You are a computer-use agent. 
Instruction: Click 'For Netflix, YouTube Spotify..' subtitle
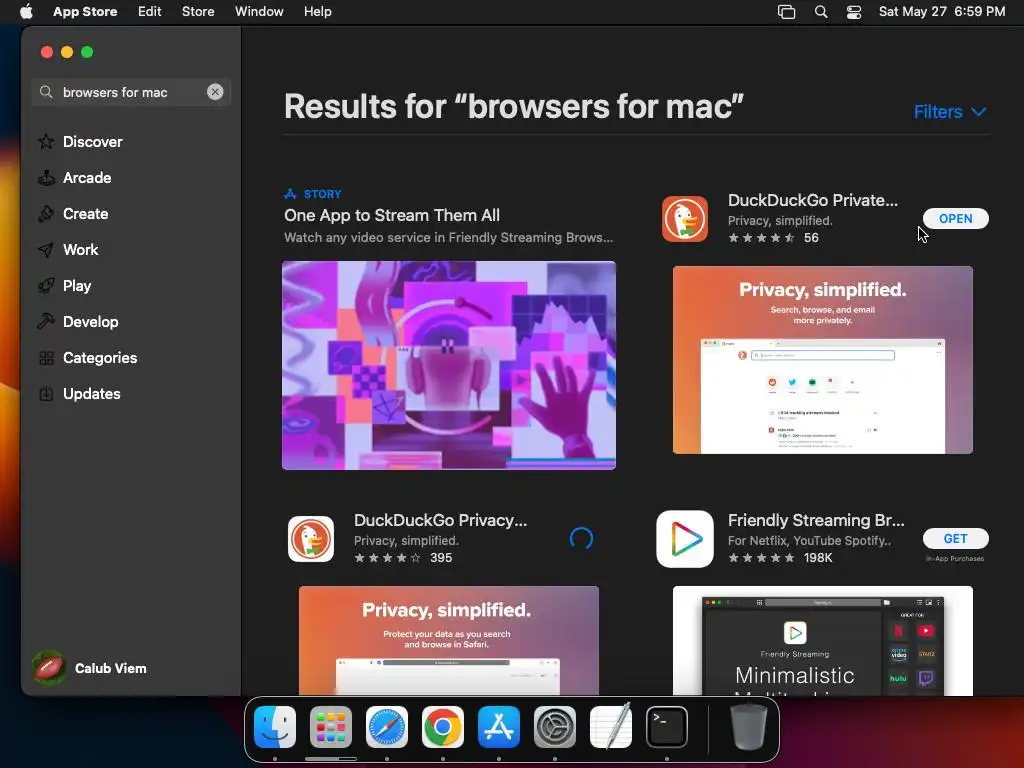[x=809, y=541]
